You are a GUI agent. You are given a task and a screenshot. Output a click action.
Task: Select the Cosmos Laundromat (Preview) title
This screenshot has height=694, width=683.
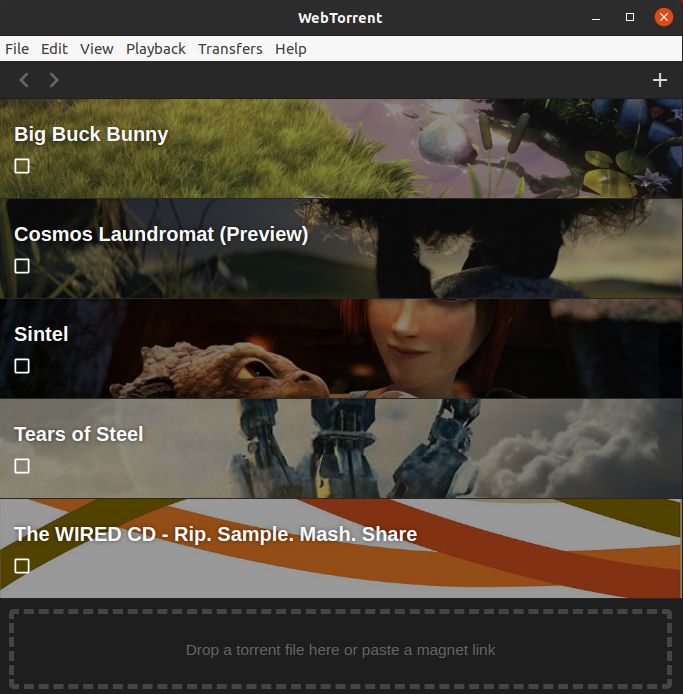(x=161, y=234)
